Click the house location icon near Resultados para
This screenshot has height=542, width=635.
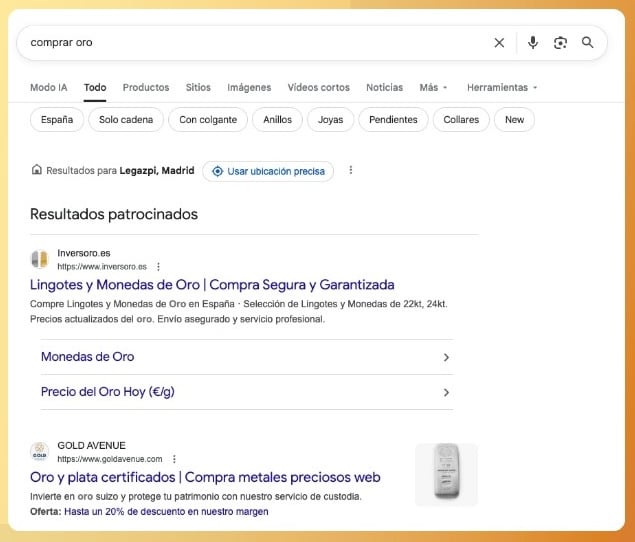[36, 170]
